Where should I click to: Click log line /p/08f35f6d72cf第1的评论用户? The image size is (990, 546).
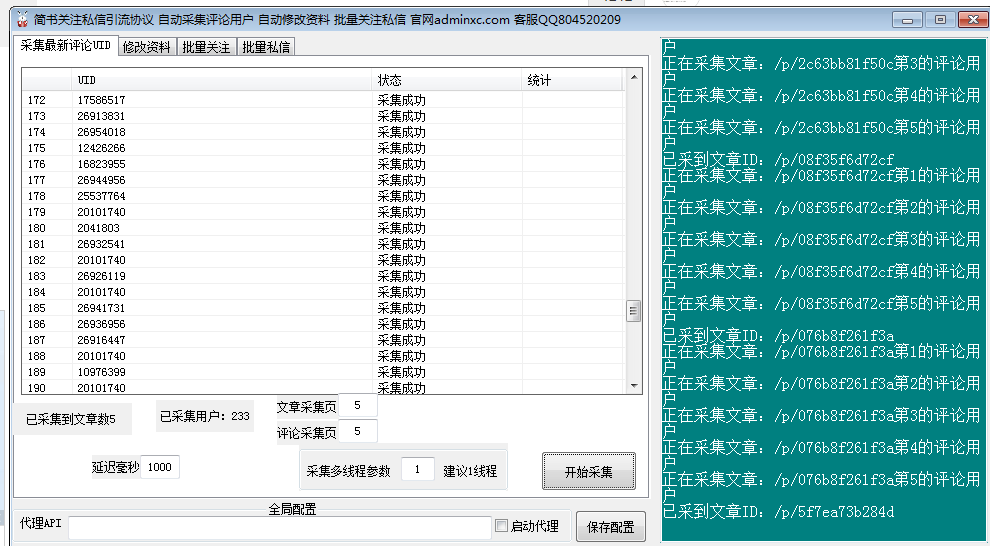tap(821, 182)
